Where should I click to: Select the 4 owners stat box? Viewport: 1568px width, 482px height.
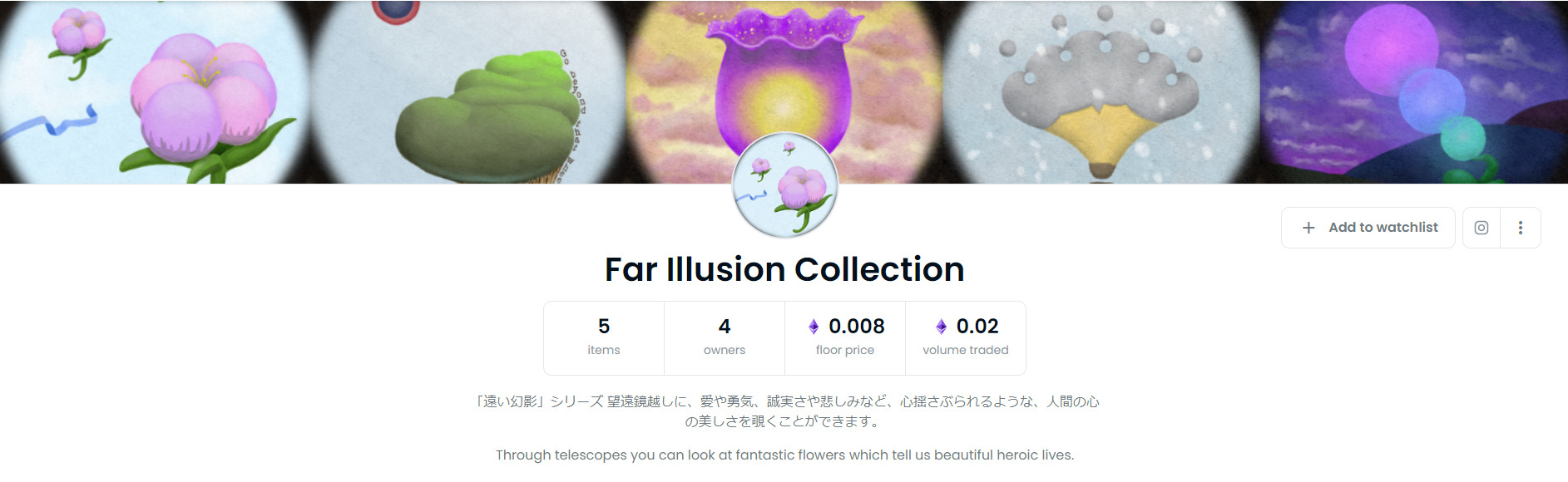click(725, 338)
